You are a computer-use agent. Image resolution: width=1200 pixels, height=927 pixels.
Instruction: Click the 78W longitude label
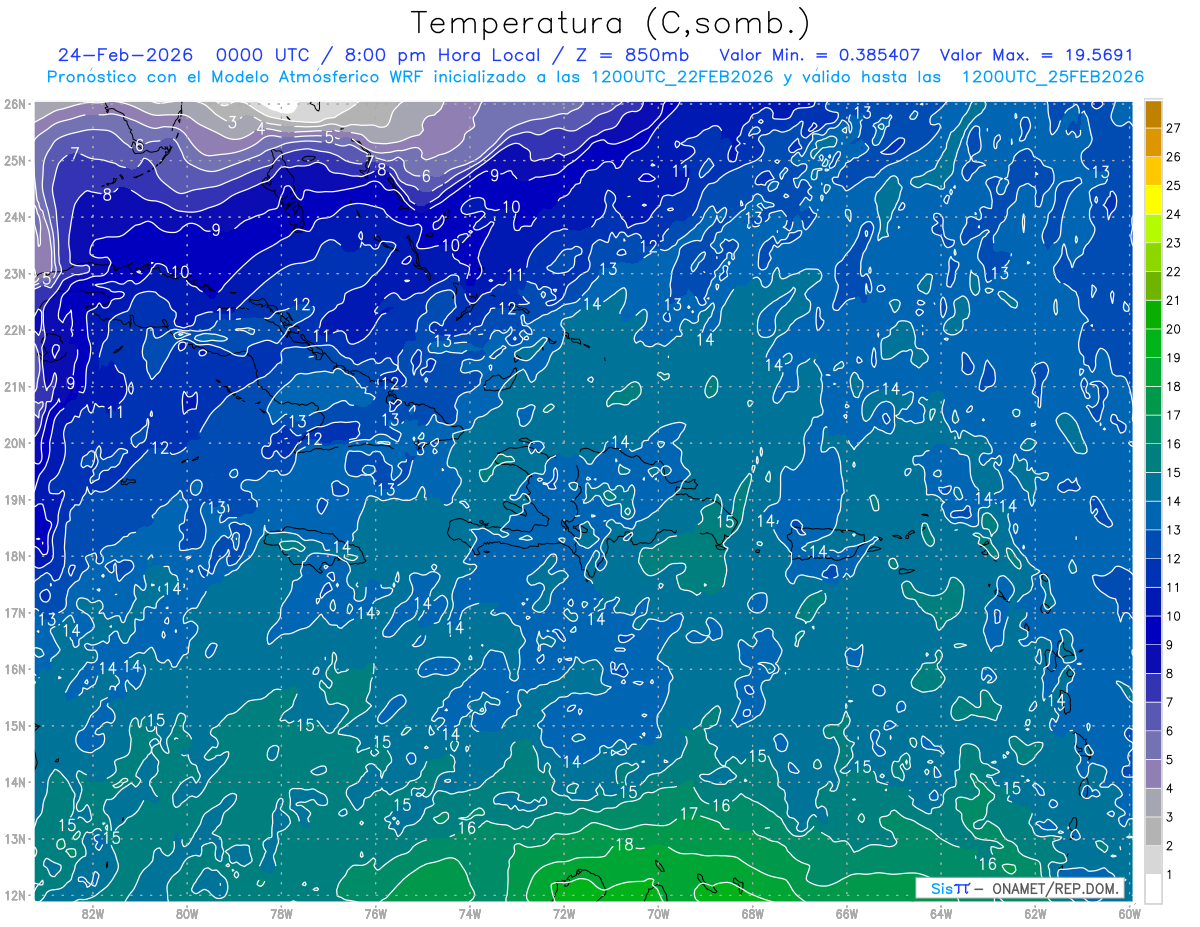coord(281,913)
